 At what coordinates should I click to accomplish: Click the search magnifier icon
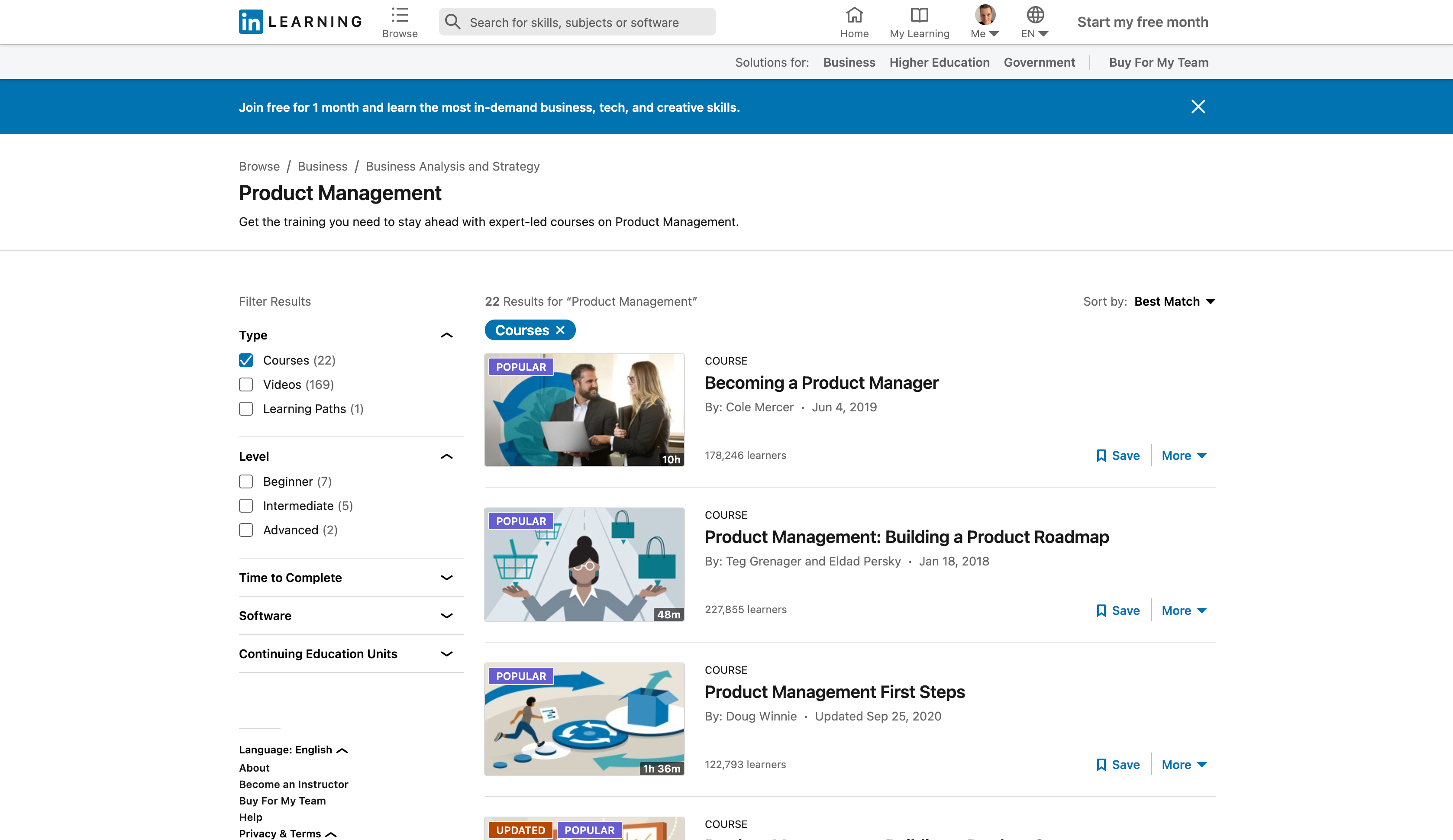click(x=453, y=21)
